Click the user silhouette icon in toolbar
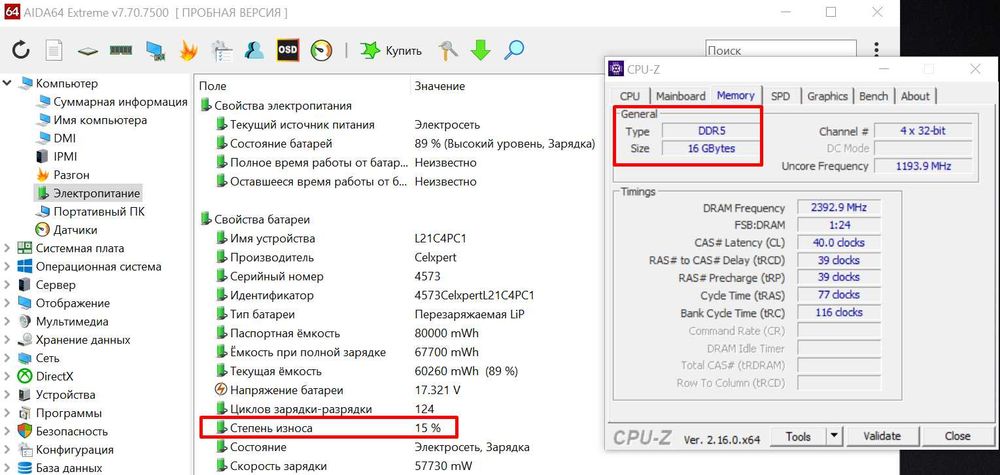The width and height of the screenshot is (1000, 475). (254, 50)
